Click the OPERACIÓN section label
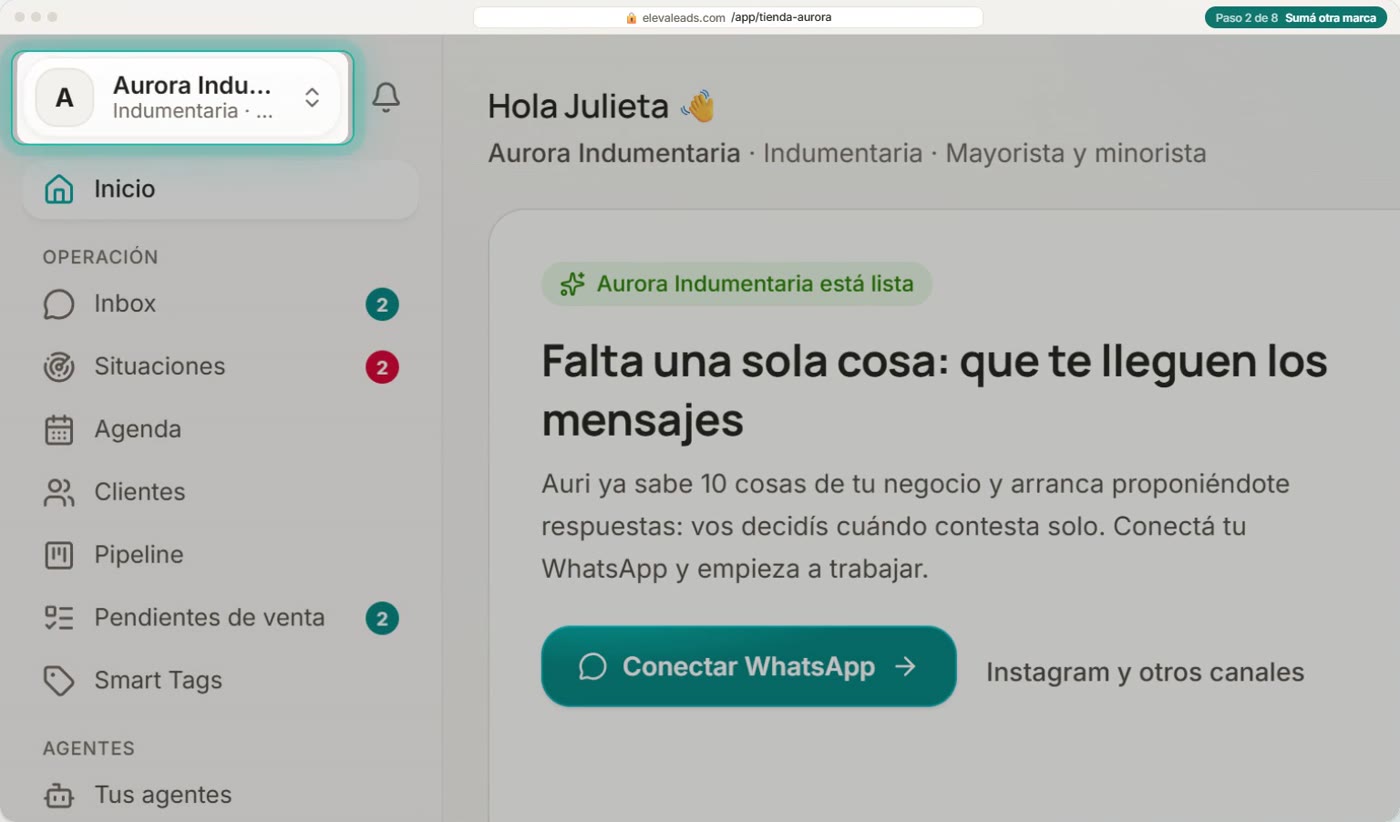The height and width of the screenshot is (822, 1400). click(x=100, y=257)
